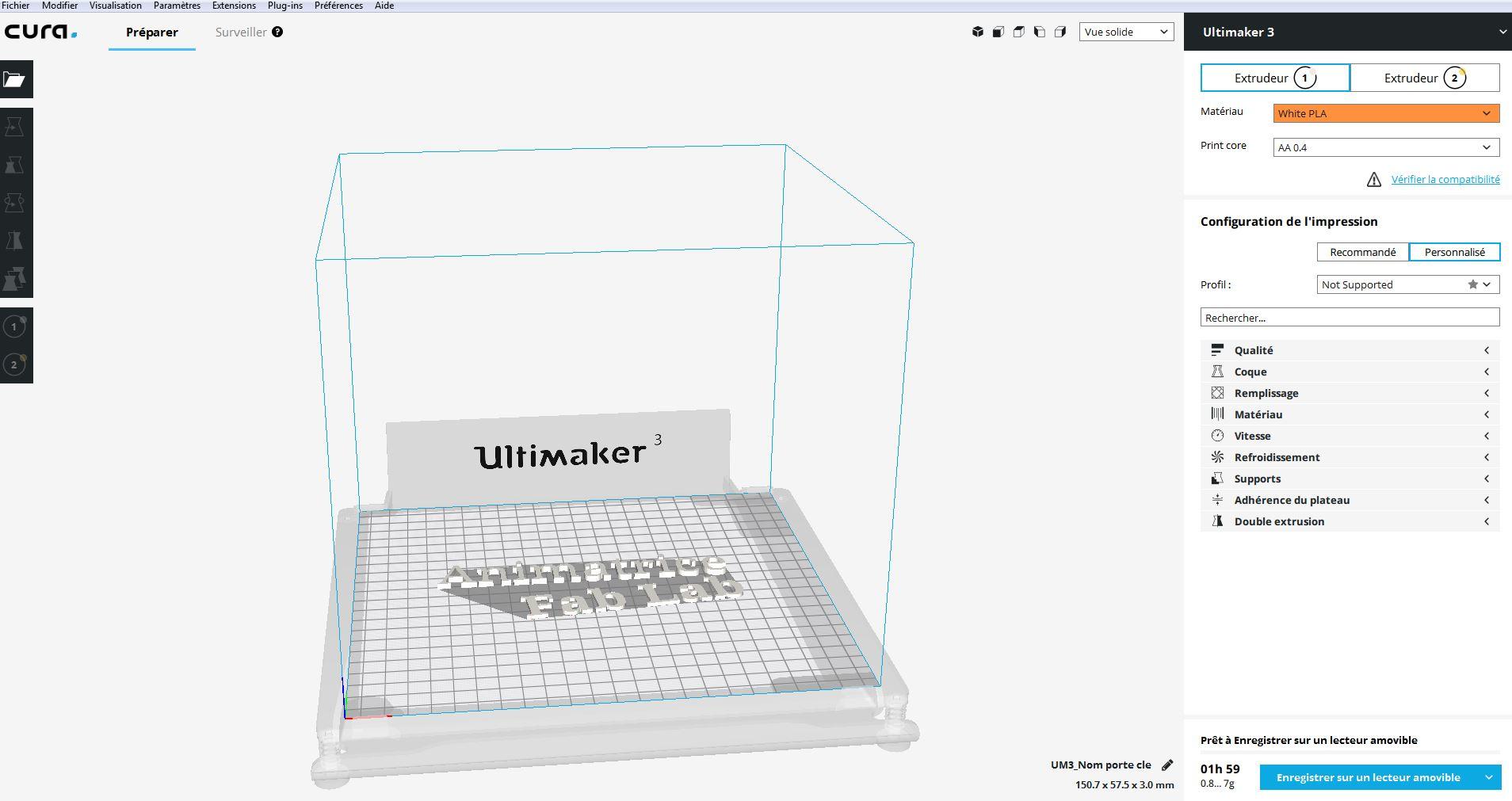Select the Per Model Settings tool
Viewport: 1512px width, 801px height.
coord(14,279)
